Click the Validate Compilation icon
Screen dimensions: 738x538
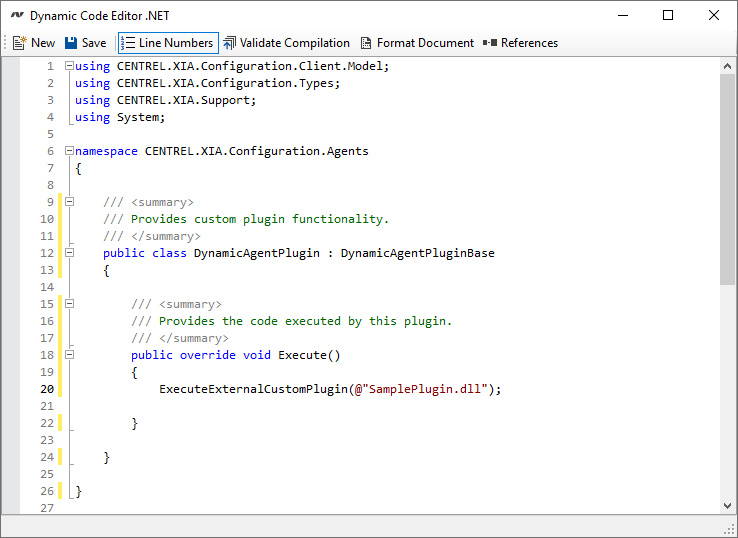[229, 43]
